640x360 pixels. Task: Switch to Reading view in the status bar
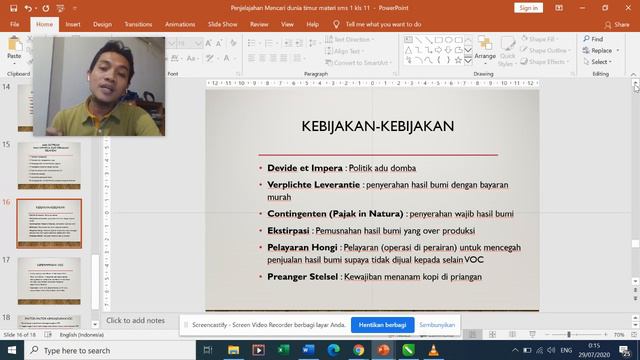pyautogui.click(x=513, y=335)
